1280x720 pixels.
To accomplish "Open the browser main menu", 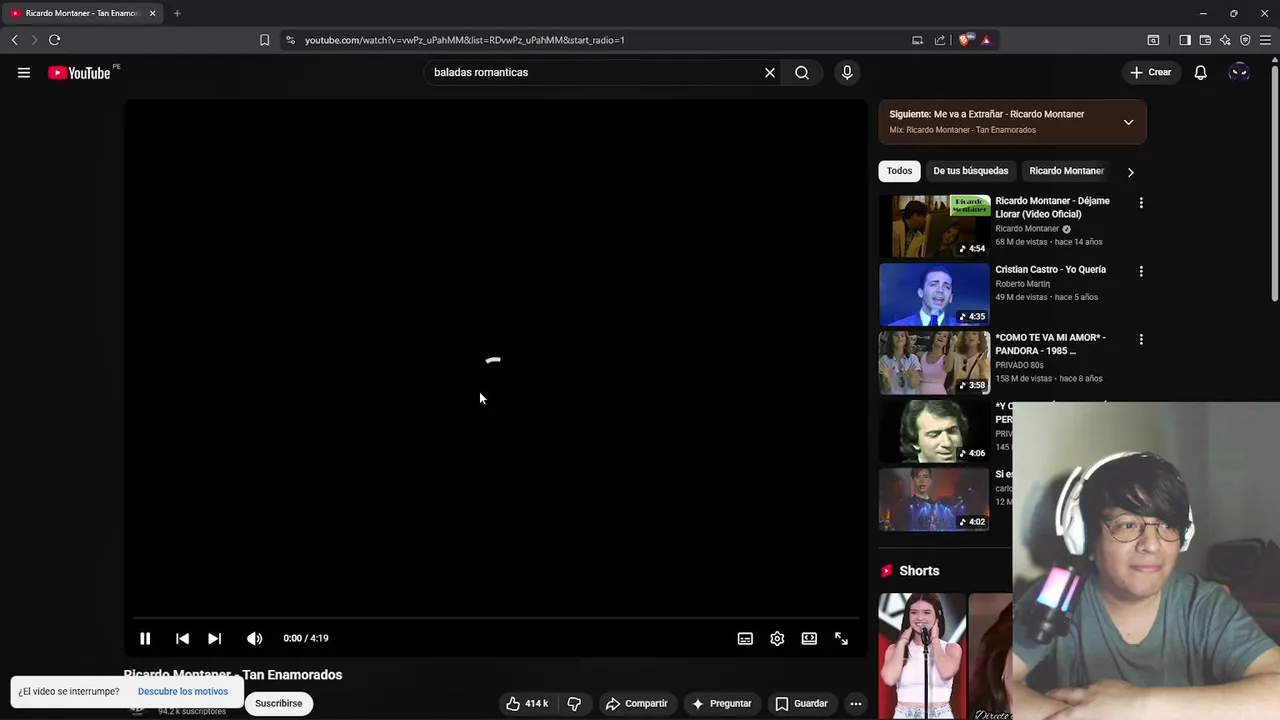I will (x=1266, y=40).
